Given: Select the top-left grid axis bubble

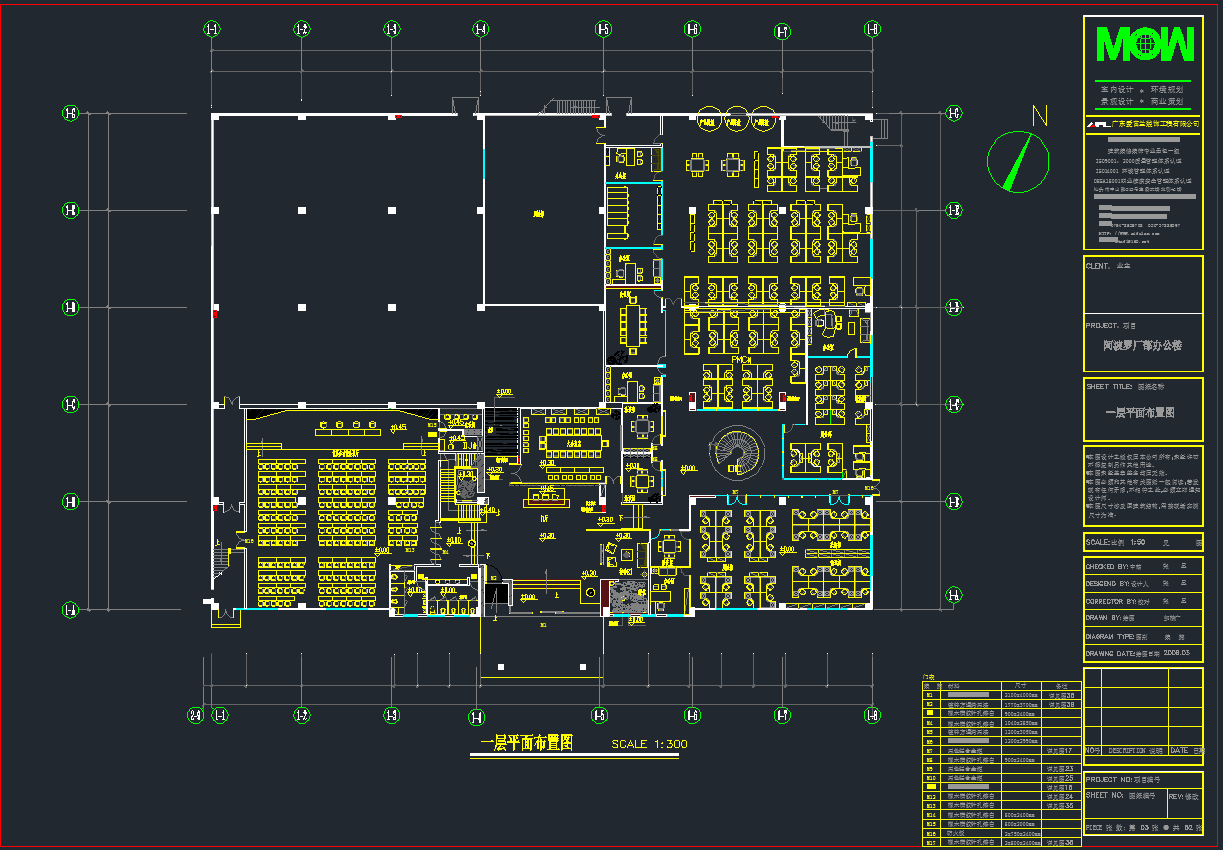Looking at the screenshot, I should coord(212,29).
